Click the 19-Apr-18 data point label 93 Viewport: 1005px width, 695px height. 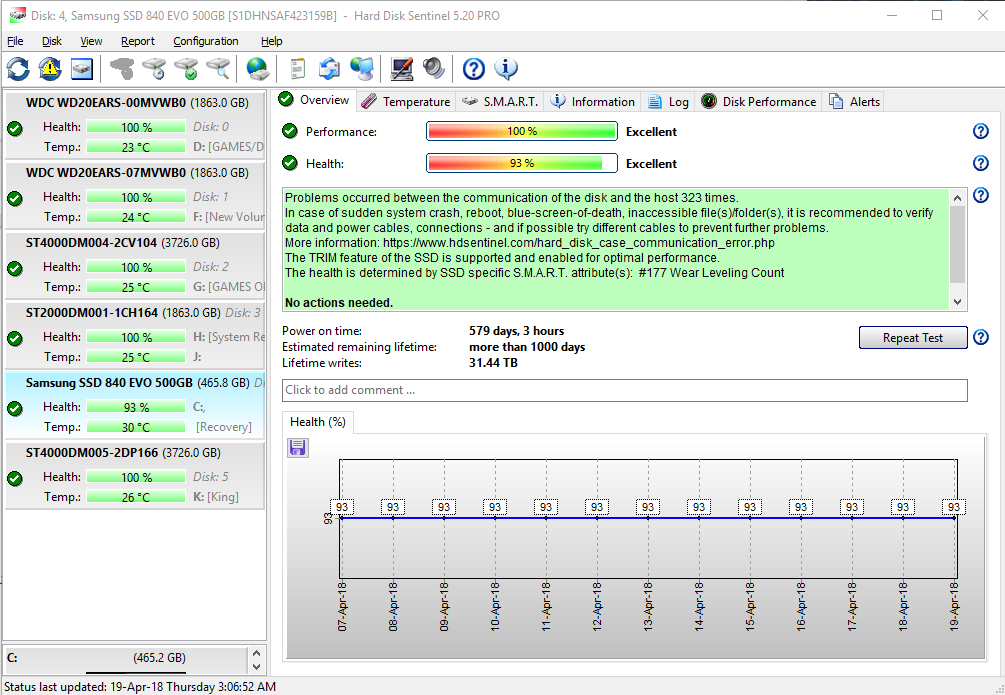[x=954, y=507]
